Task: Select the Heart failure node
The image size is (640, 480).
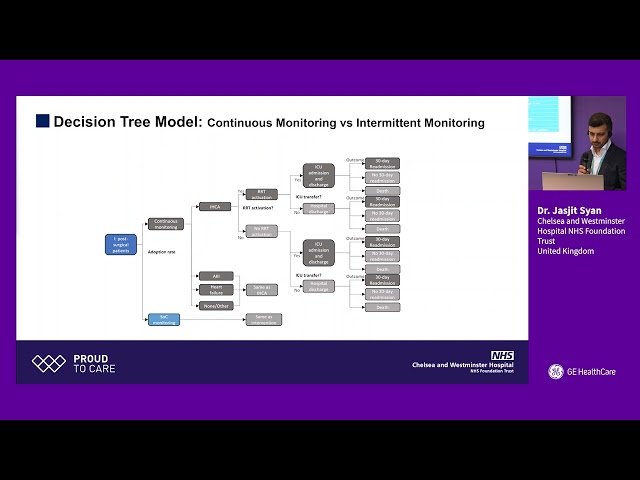Action: coord(215,290)
